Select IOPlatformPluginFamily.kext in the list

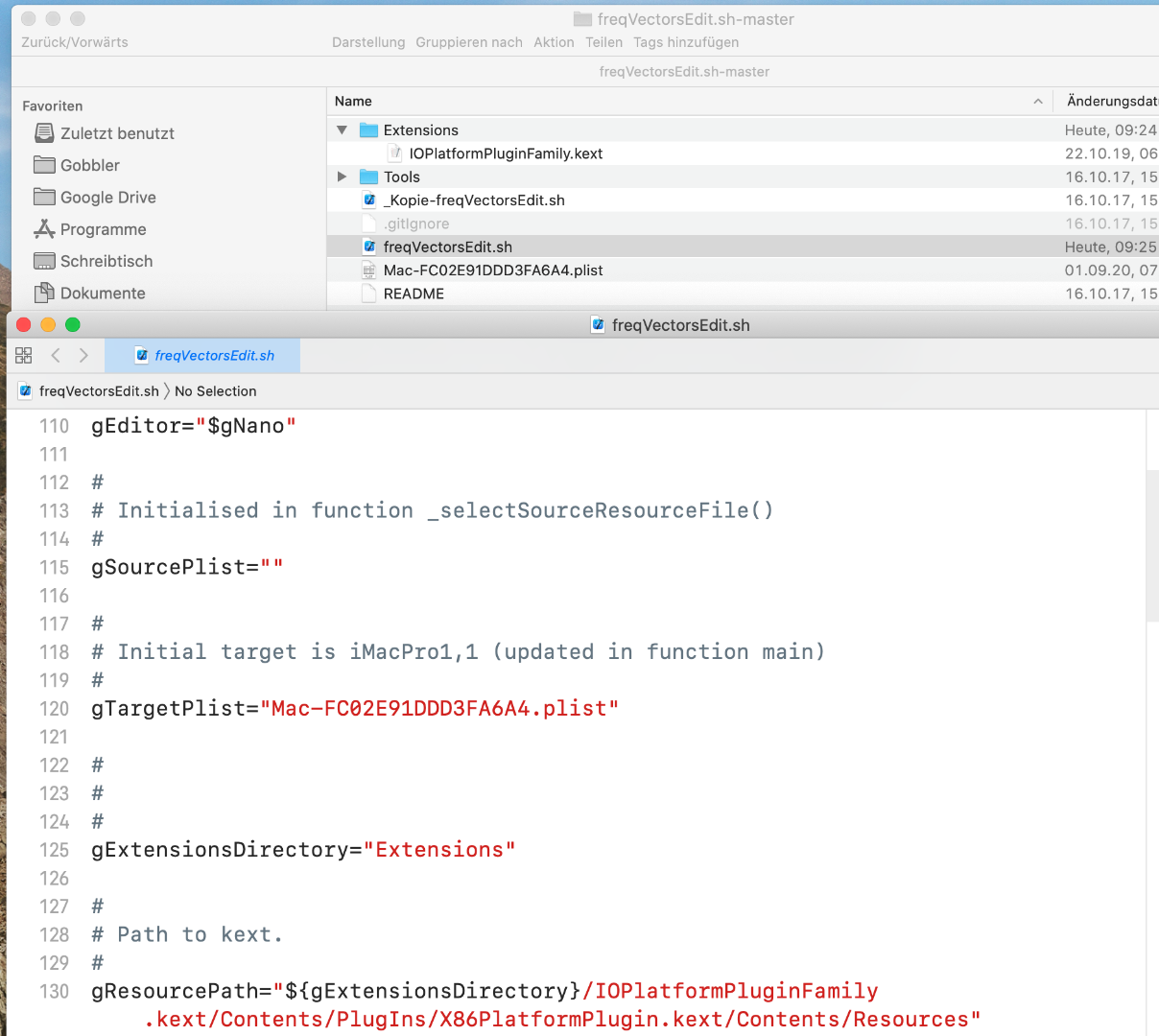pyautogui.click(x=506, y=153)
